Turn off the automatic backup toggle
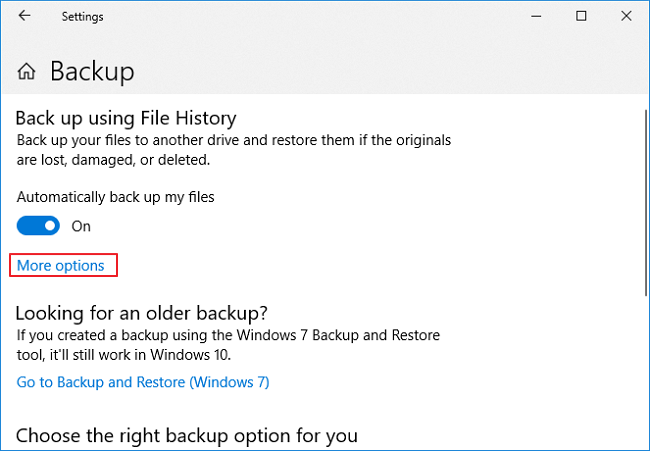 38,226
